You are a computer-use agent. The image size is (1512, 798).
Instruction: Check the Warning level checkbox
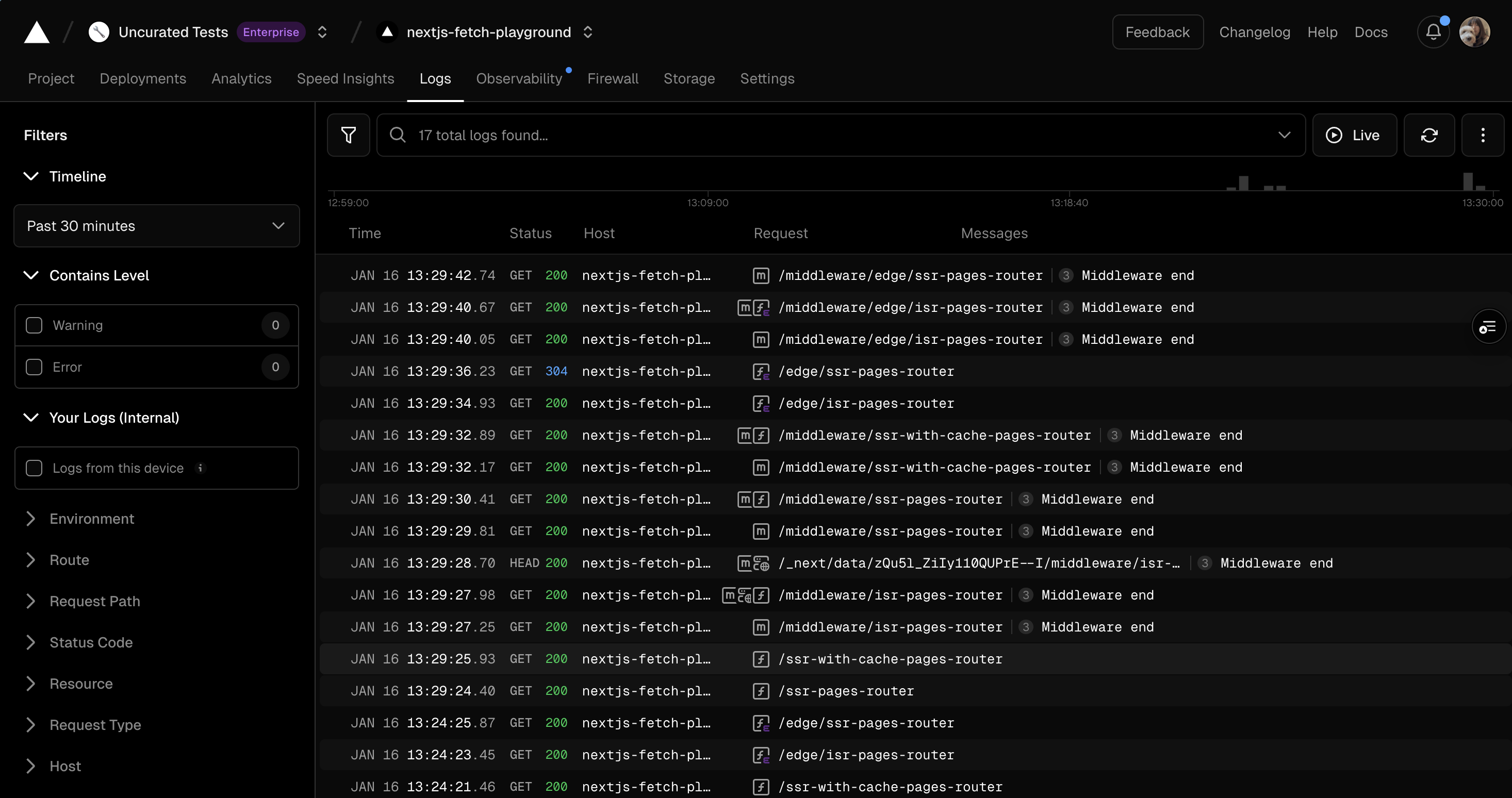tap(34, 325)
